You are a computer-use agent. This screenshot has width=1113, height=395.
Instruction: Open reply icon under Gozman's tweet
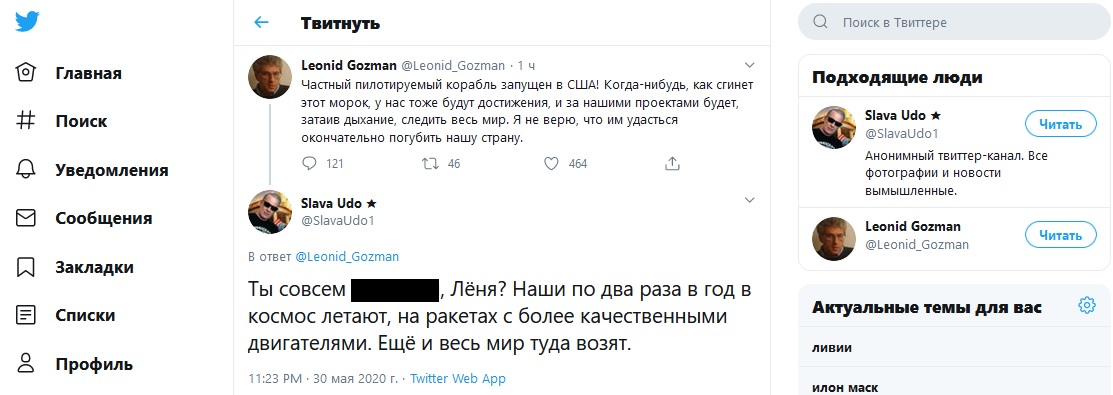coord(309,163)
